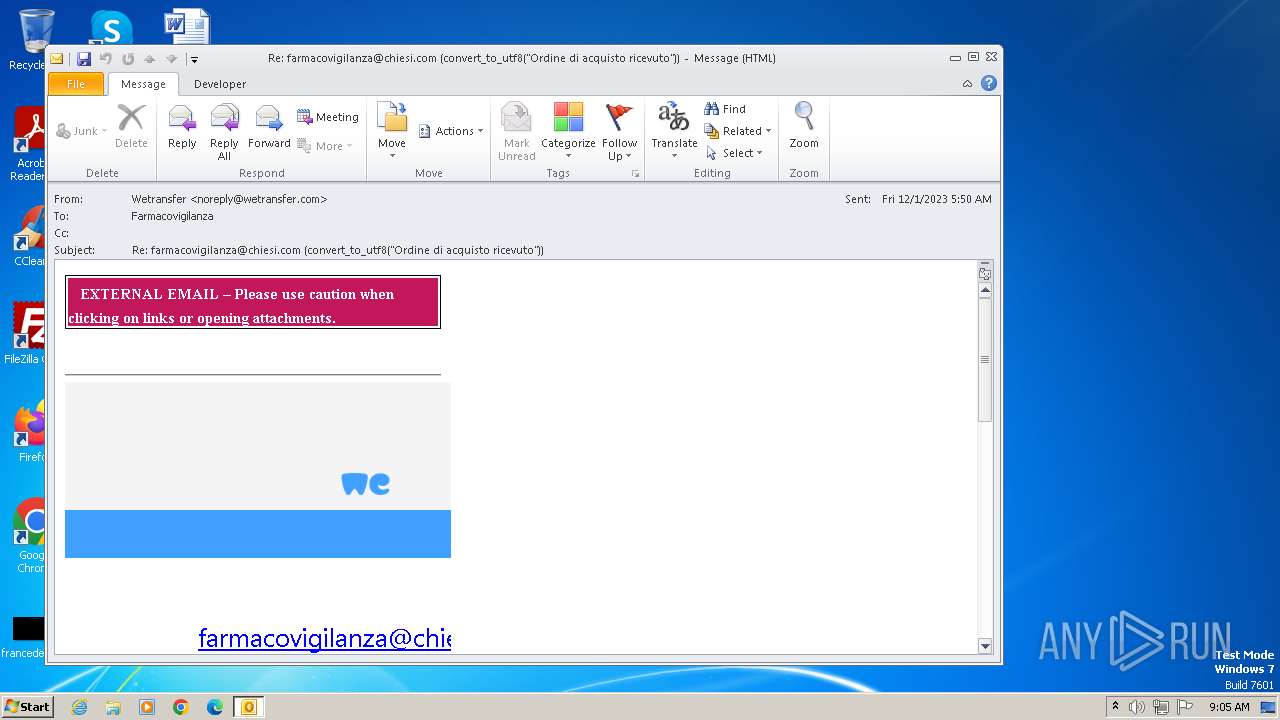The image size is (1280, 720).
Task: Open the Windows Start menu
Action: point(27,707)
